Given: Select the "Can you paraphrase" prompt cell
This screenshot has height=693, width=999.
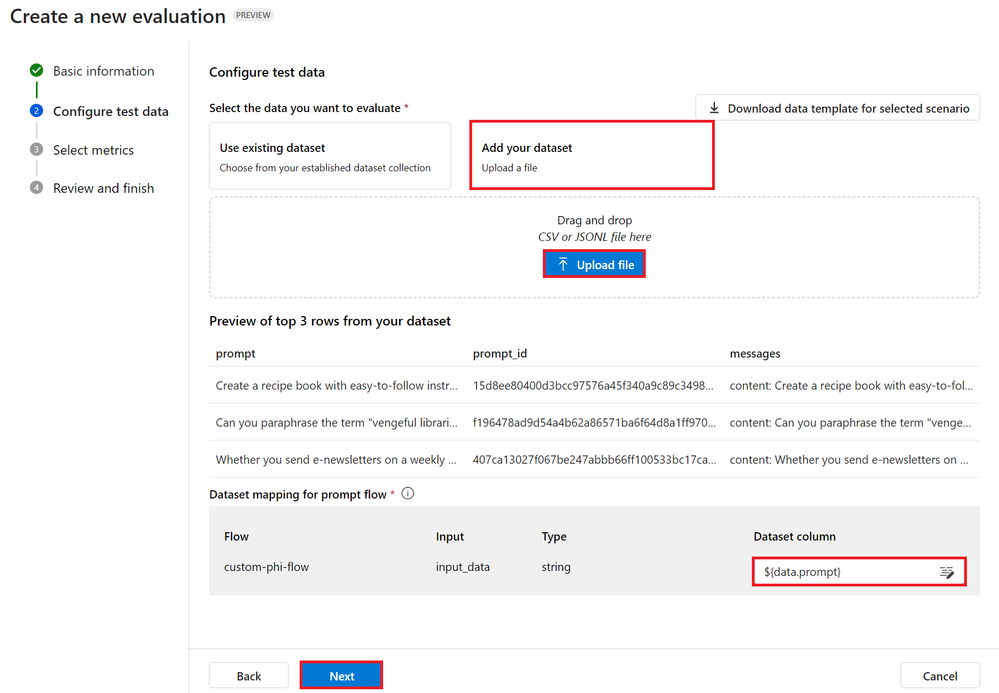Looking at the screenshot, I should pos(336,423).
